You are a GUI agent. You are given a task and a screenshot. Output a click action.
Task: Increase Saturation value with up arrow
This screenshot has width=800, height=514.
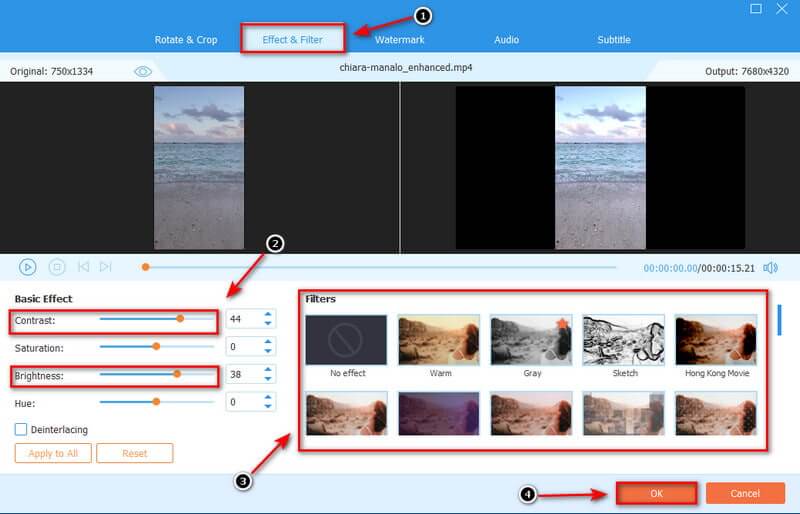(268, 342)
